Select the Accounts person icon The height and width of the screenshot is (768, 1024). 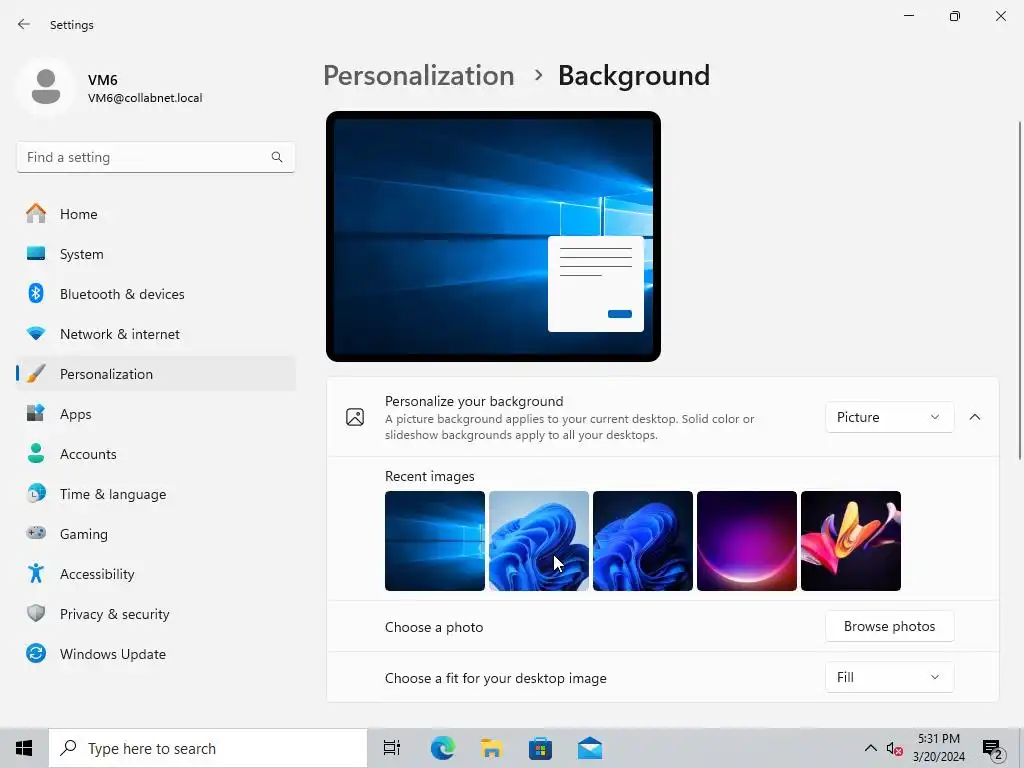point(36,453)
